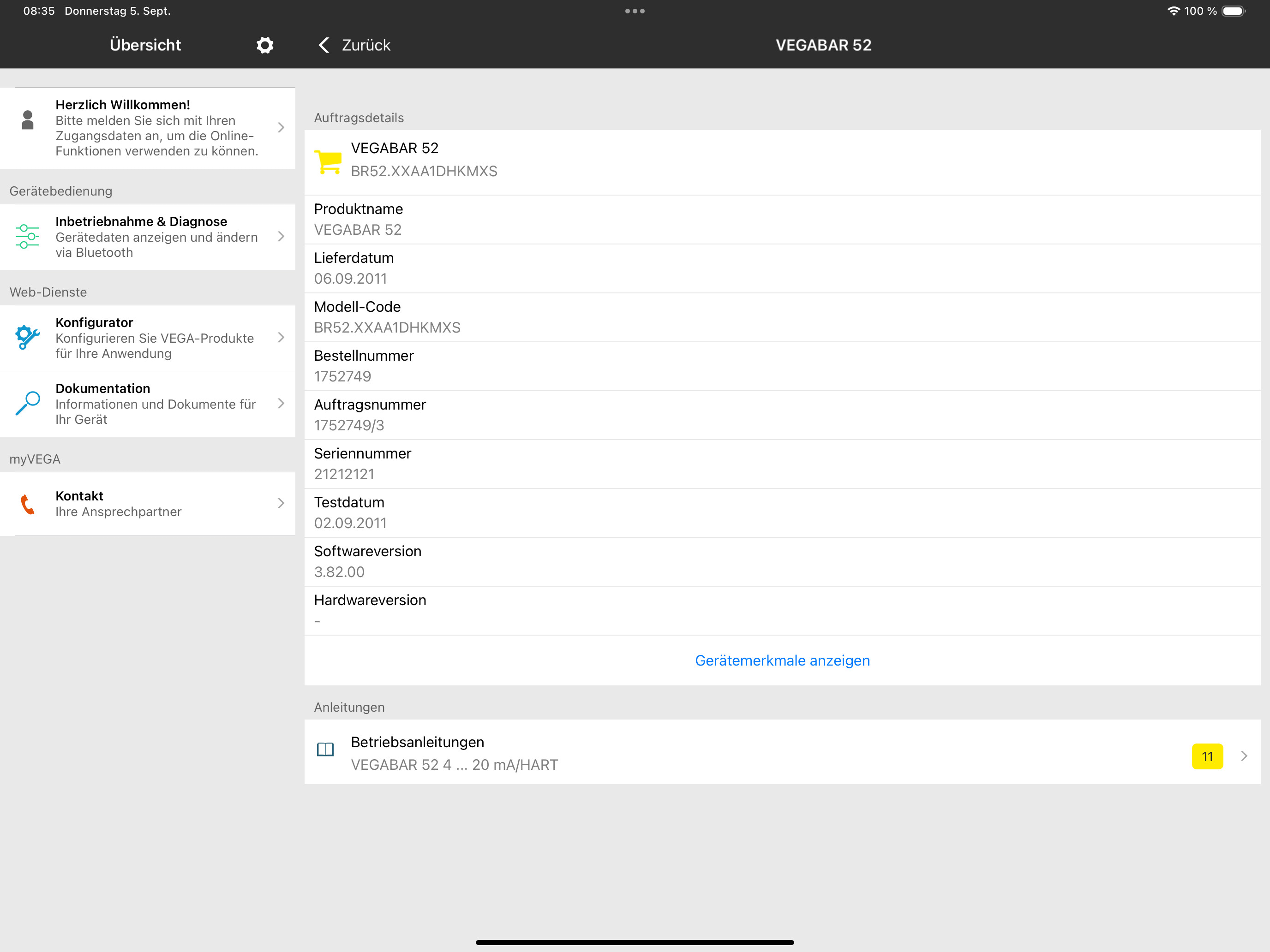Click the Lieferdatum value 06.09.2011

pyautogui.click(x=350, y=279)
